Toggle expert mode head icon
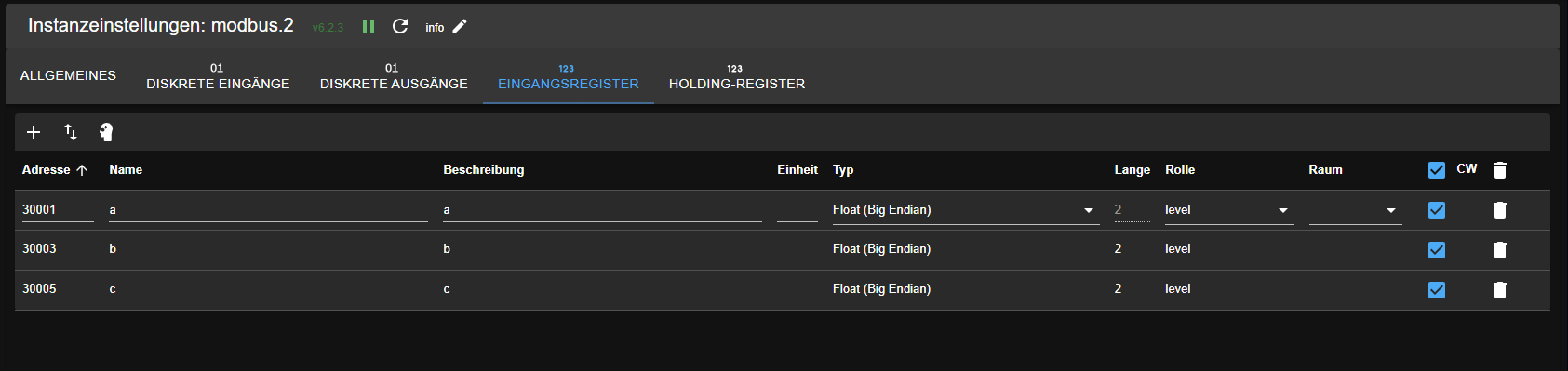The width and height of the screenshot is (1568, 371). [x=106, y=132]
